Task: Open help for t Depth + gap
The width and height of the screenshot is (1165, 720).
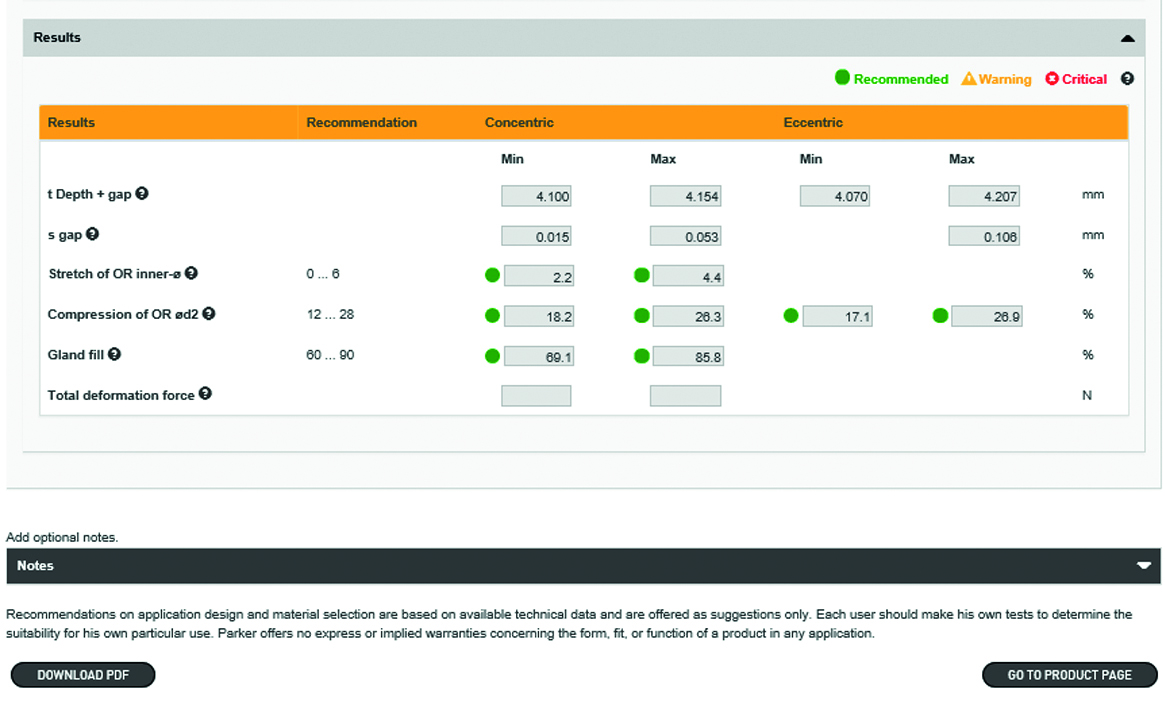Action: pos(142,193)
